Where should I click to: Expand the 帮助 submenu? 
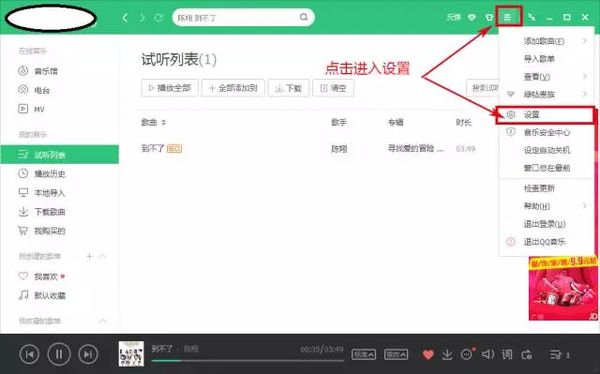[585, 206]
